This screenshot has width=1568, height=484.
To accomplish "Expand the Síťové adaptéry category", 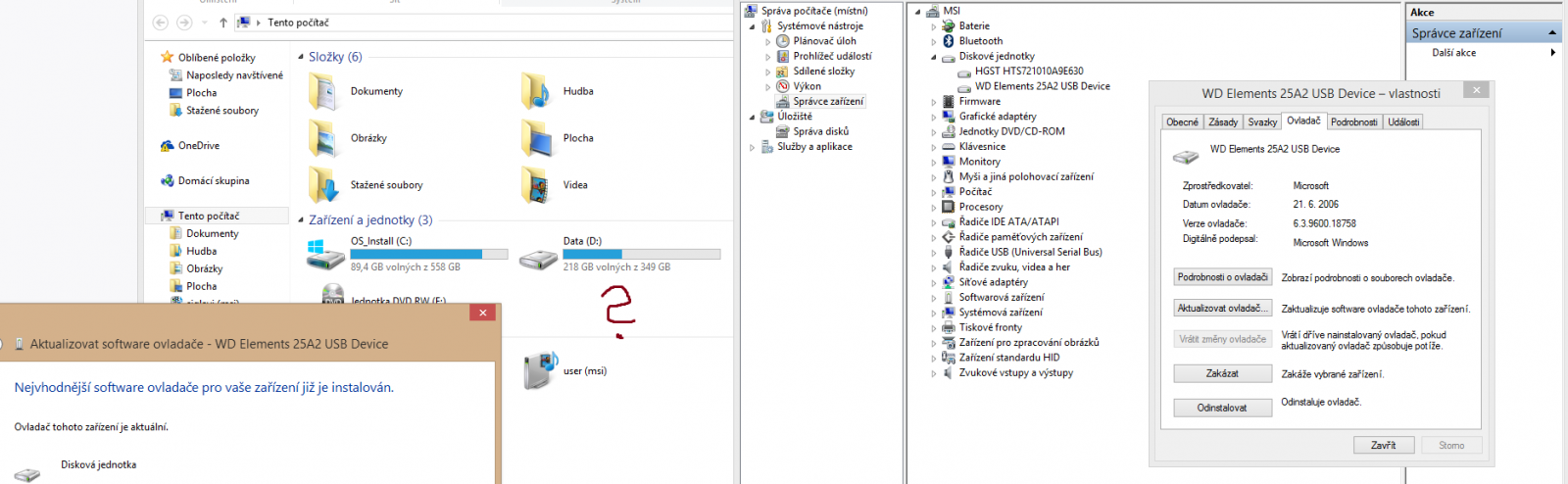I will (934, 282).
